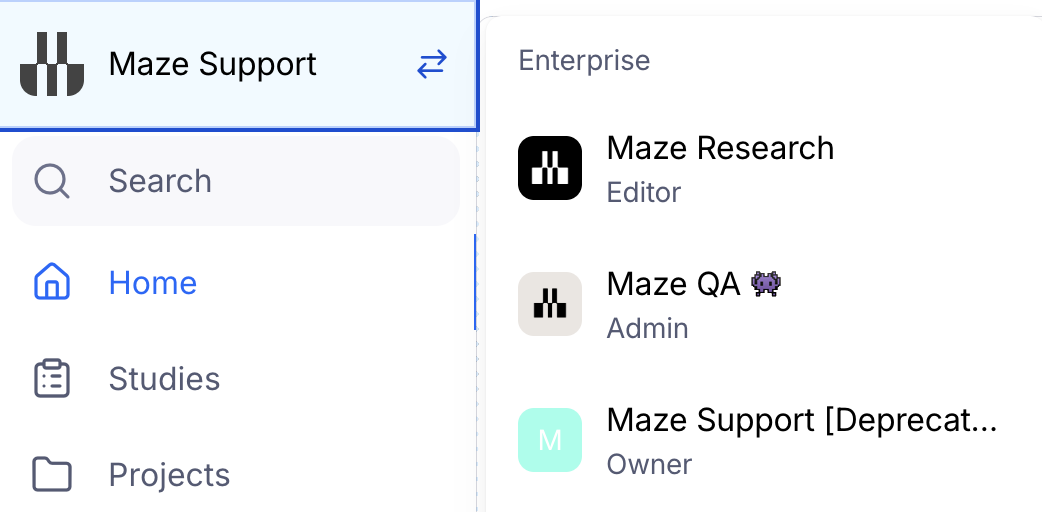1042x512 pixels.
Task: Click the purple alien emoji next to Maze QA
Action: point(766,285)
